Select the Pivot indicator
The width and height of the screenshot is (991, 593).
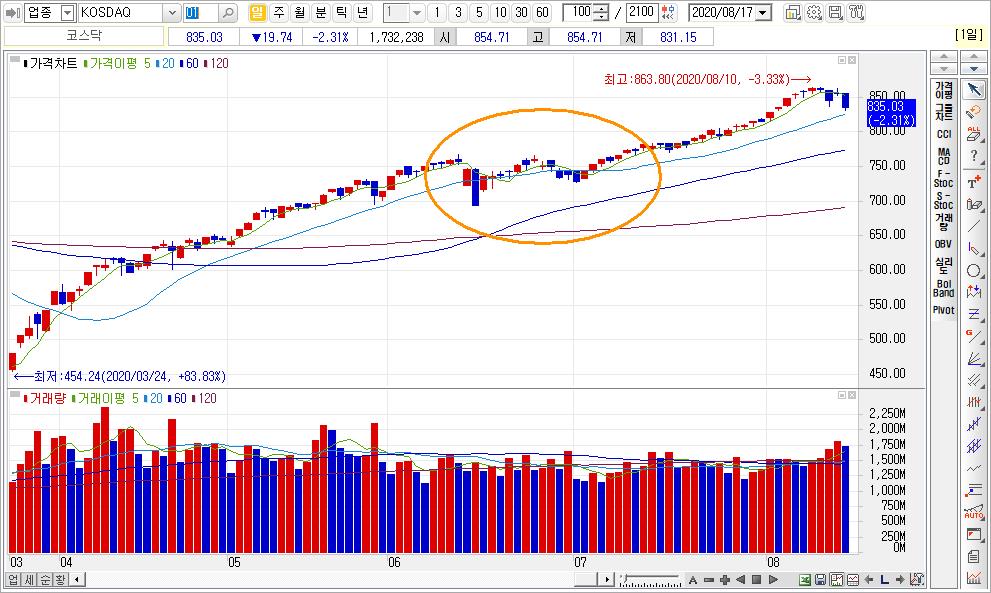944,310
